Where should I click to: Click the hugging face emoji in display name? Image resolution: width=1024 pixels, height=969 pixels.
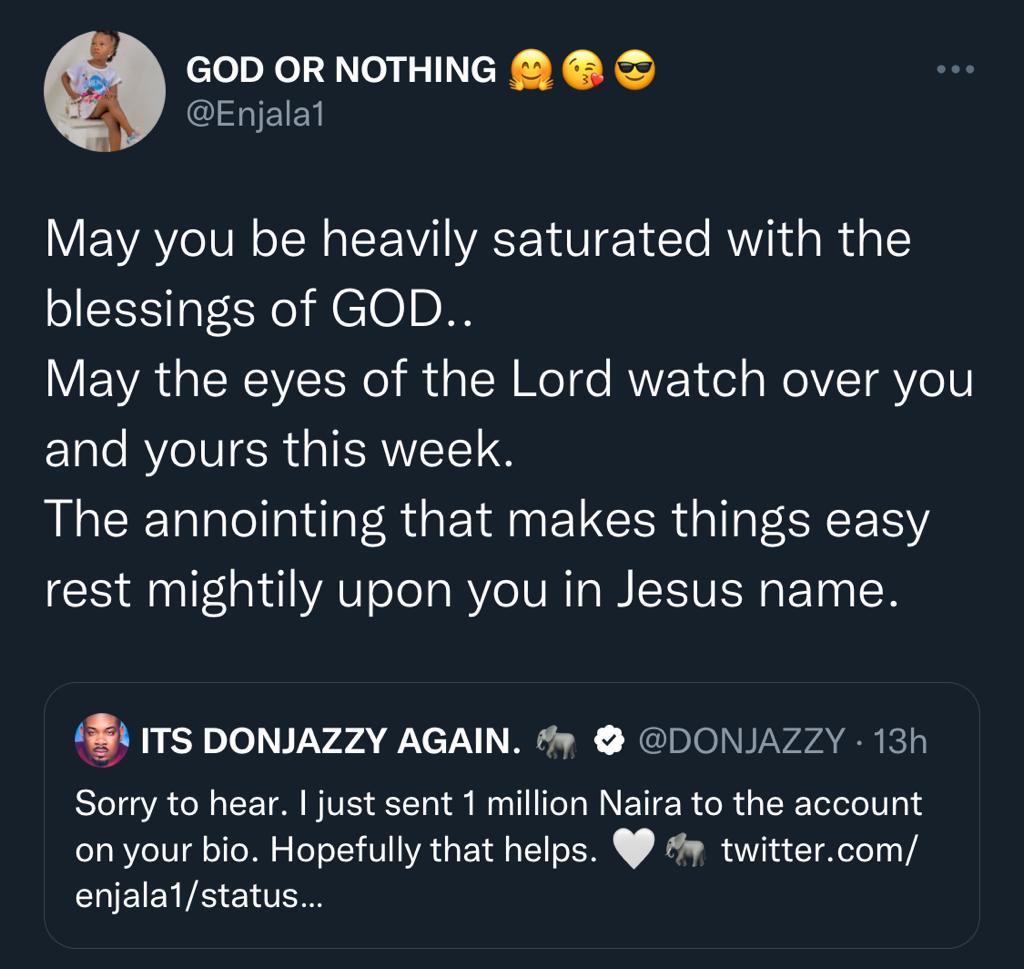point(531,71)
